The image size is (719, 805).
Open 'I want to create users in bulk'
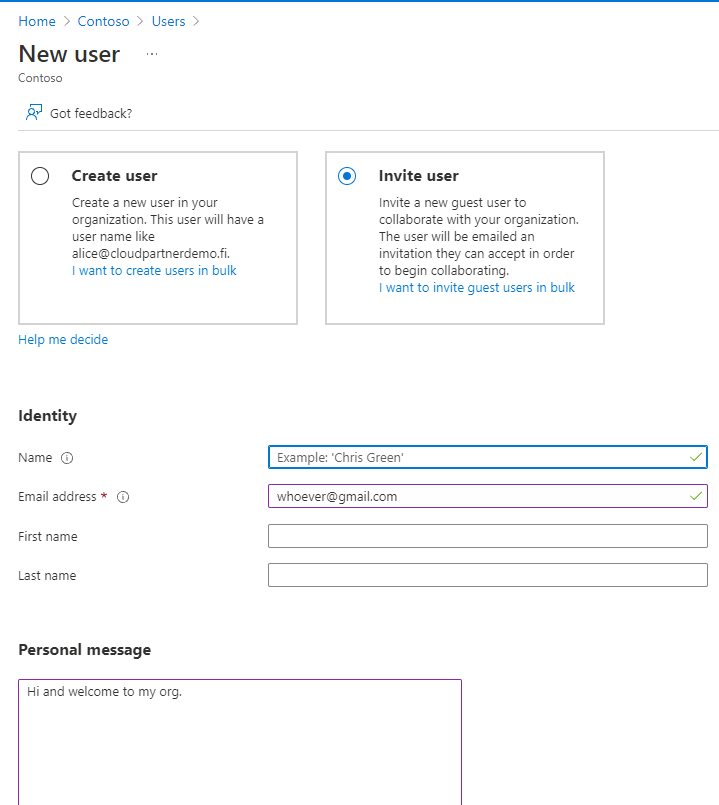coord(154,271)
